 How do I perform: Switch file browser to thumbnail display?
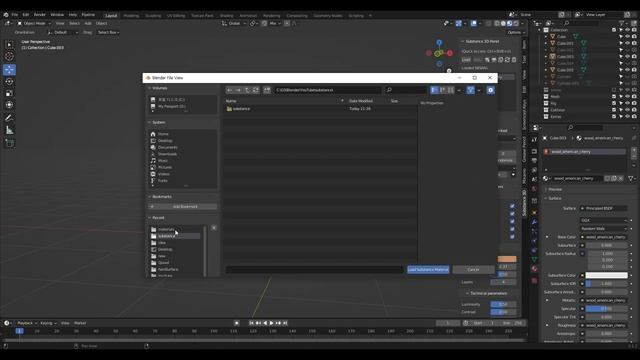click(x=451, y=90)
